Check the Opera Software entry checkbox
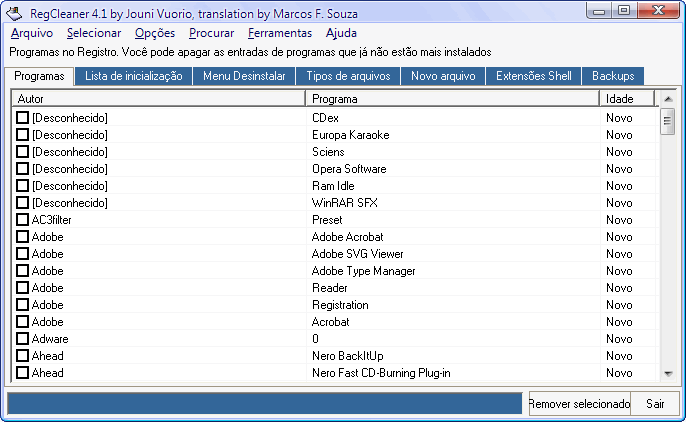Screen dimensions: 686x422 click(22, 169)
